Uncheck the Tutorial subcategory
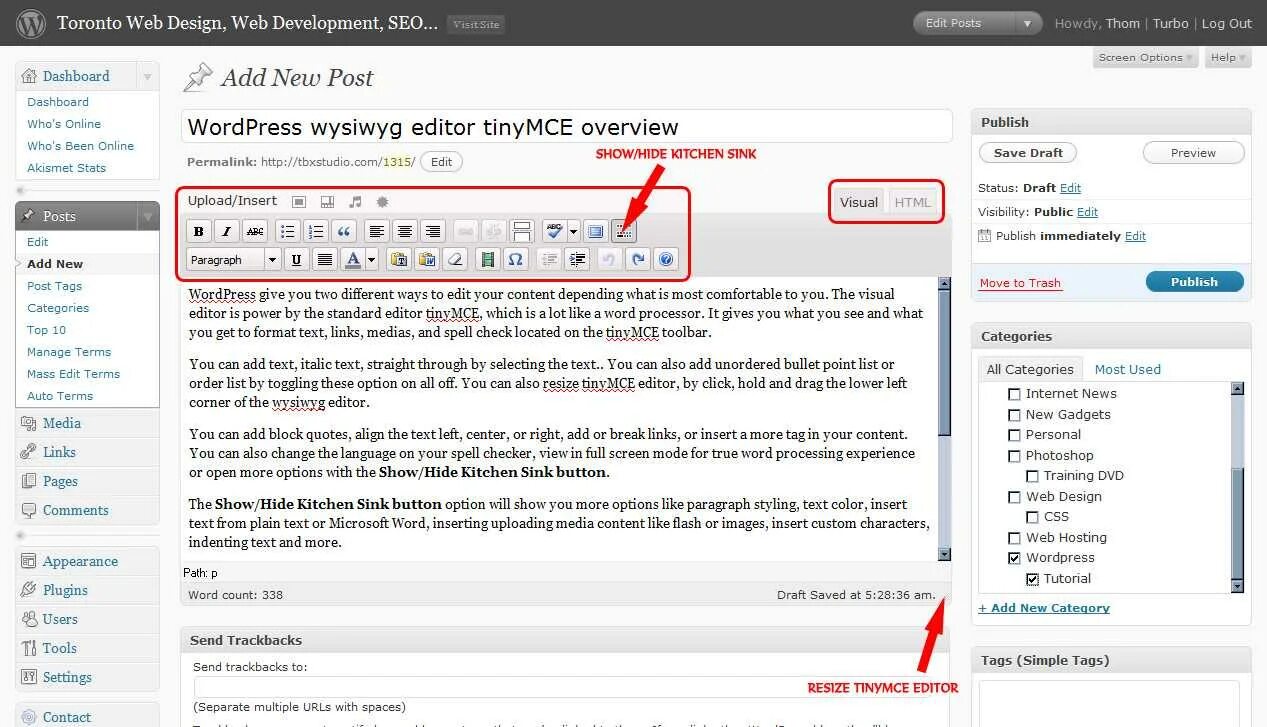This screenshot has width=1267, height=727. click(x=1033, y=579)
